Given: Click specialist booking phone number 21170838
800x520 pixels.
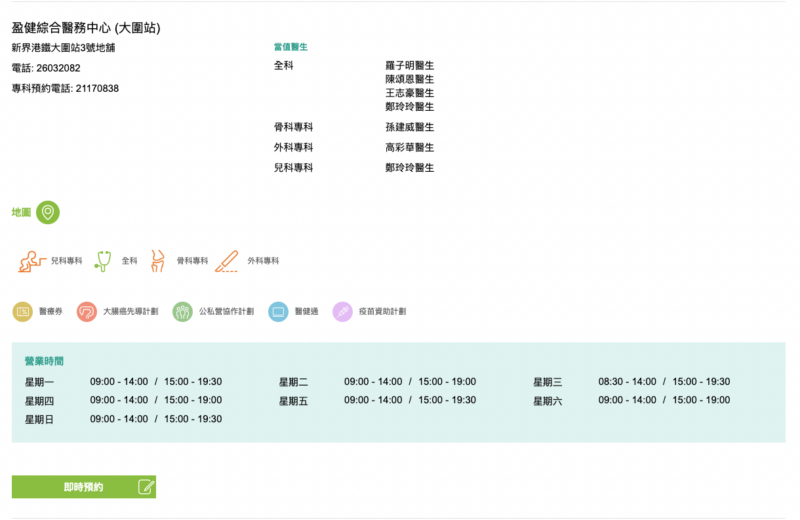Looking at the screenshot, I should point(97,89).
